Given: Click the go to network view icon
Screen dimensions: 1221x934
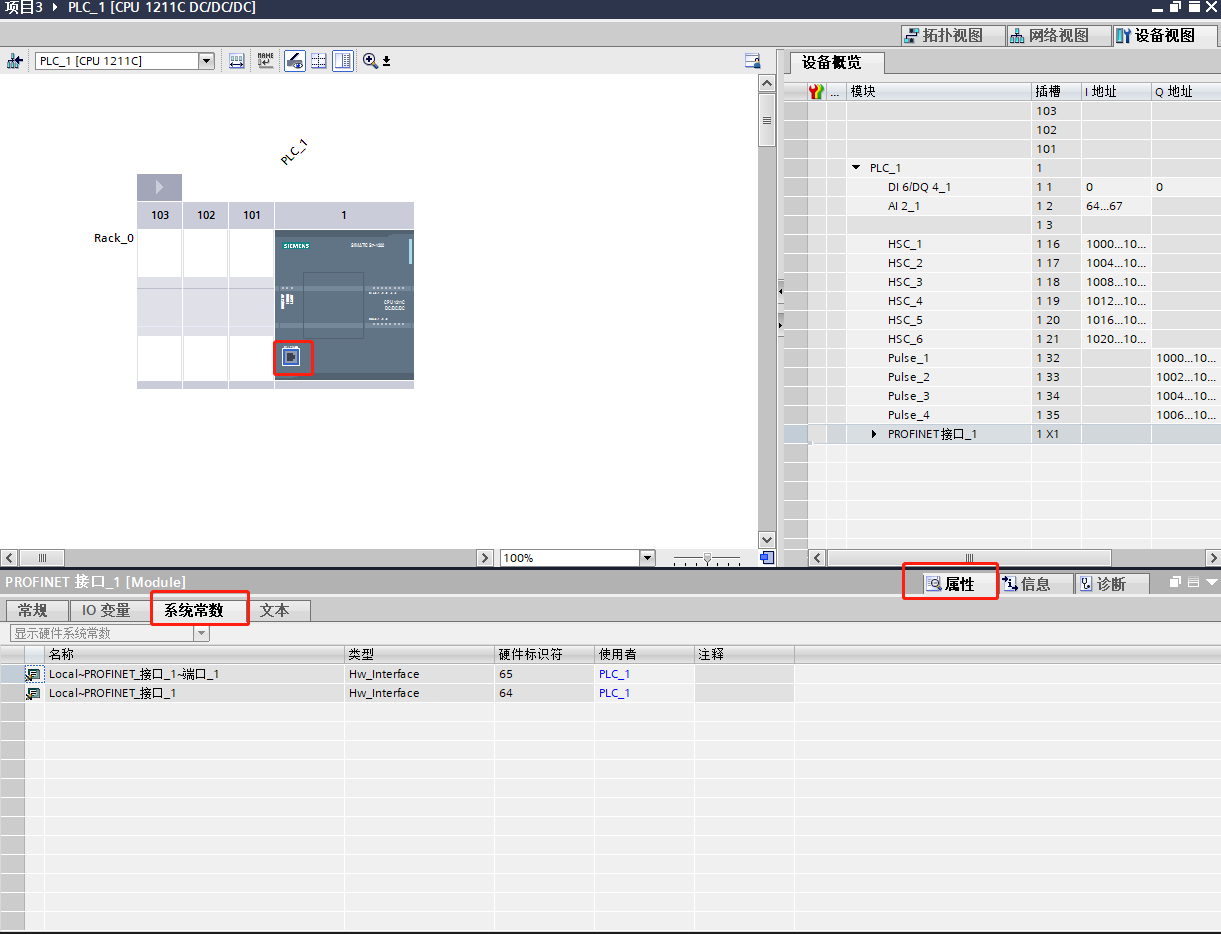Looking at the screenshot, I should point(14,61).
